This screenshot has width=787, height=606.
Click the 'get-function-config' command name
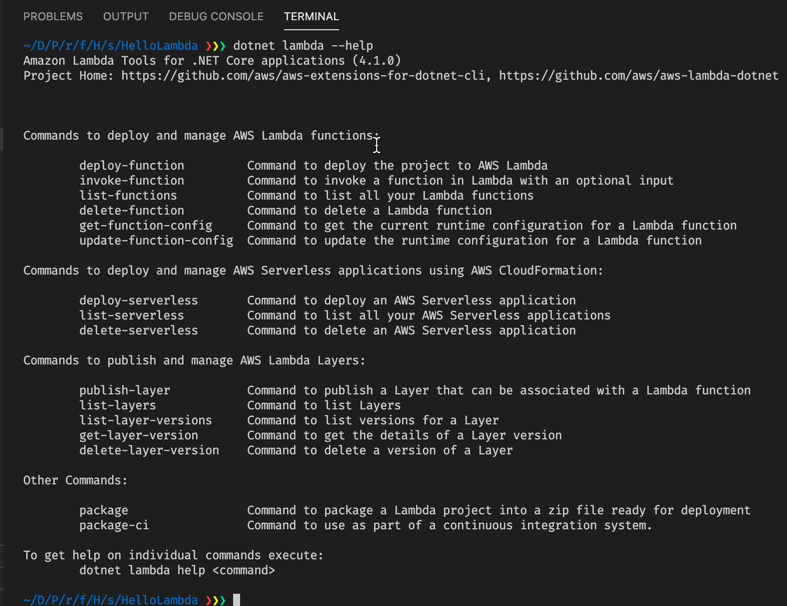146,226
